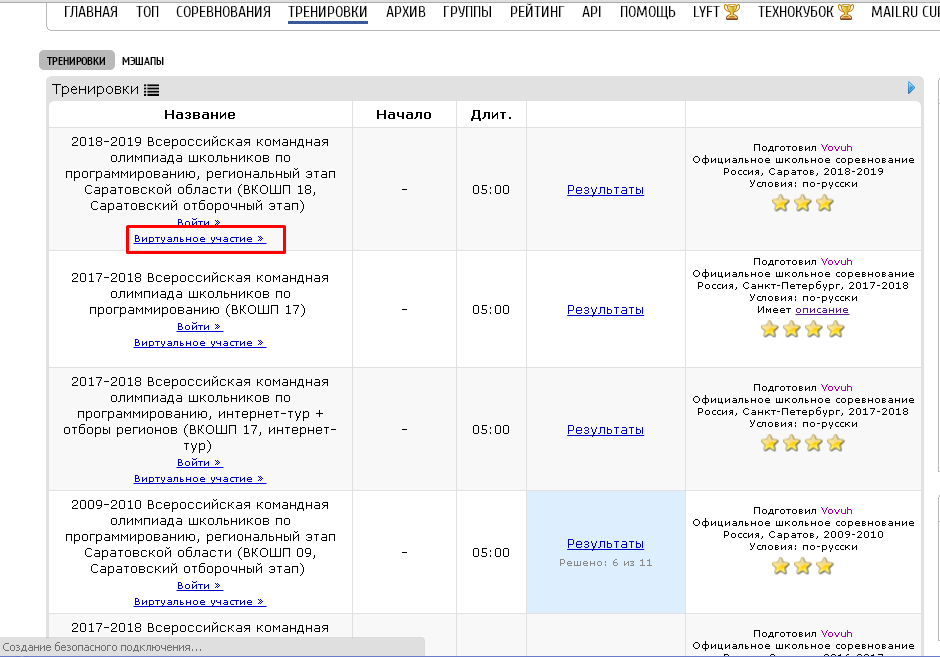Click the blue arrow at panel's right edge
Image resolution: width=940 pixels, height=657 pixels.
tap(911, 88)
